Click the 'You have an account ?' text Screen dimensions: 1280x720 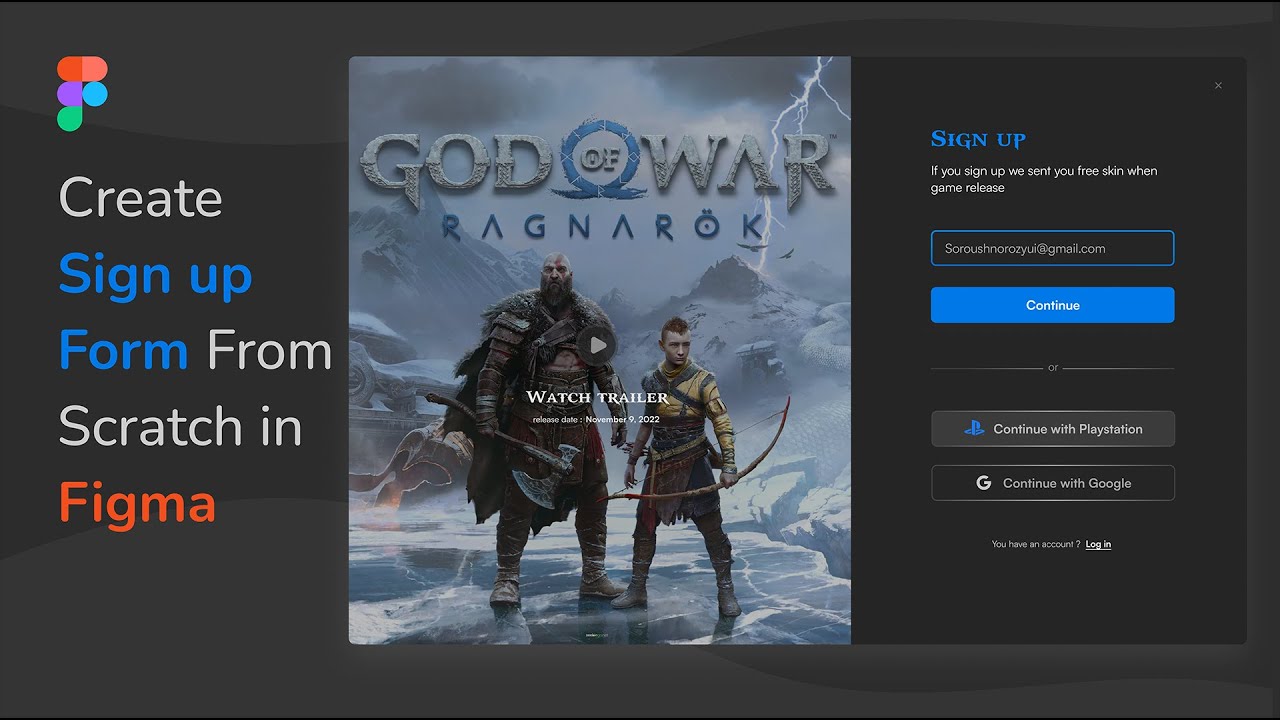(1036, 544)
